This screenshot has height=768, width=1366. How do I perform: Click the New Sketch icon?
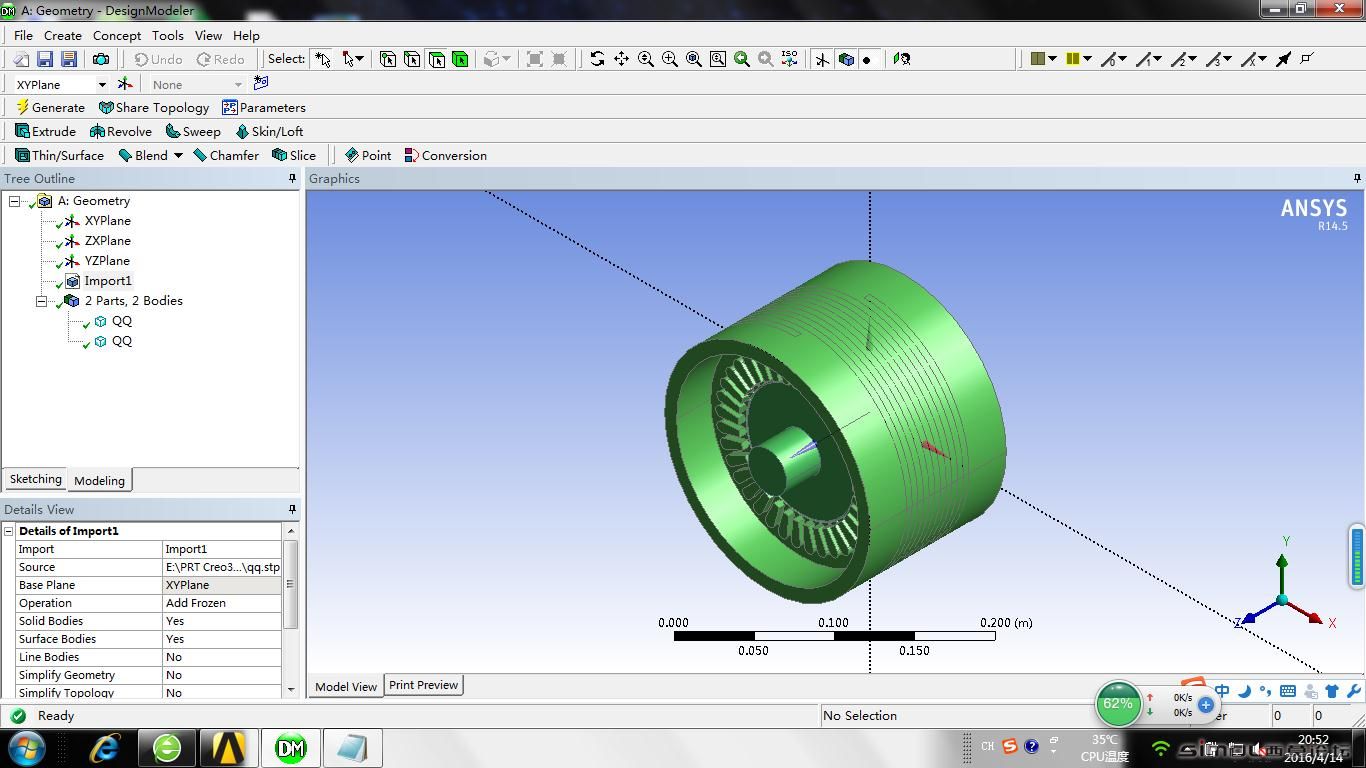click(261, 83)
